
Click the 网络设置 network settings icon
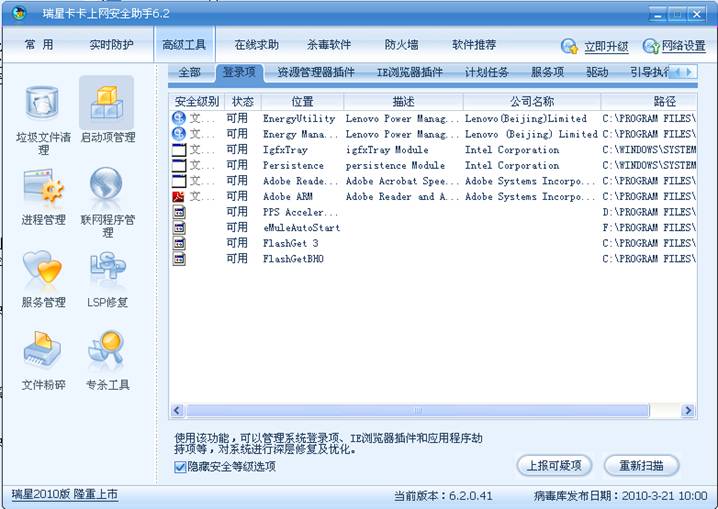651,46
